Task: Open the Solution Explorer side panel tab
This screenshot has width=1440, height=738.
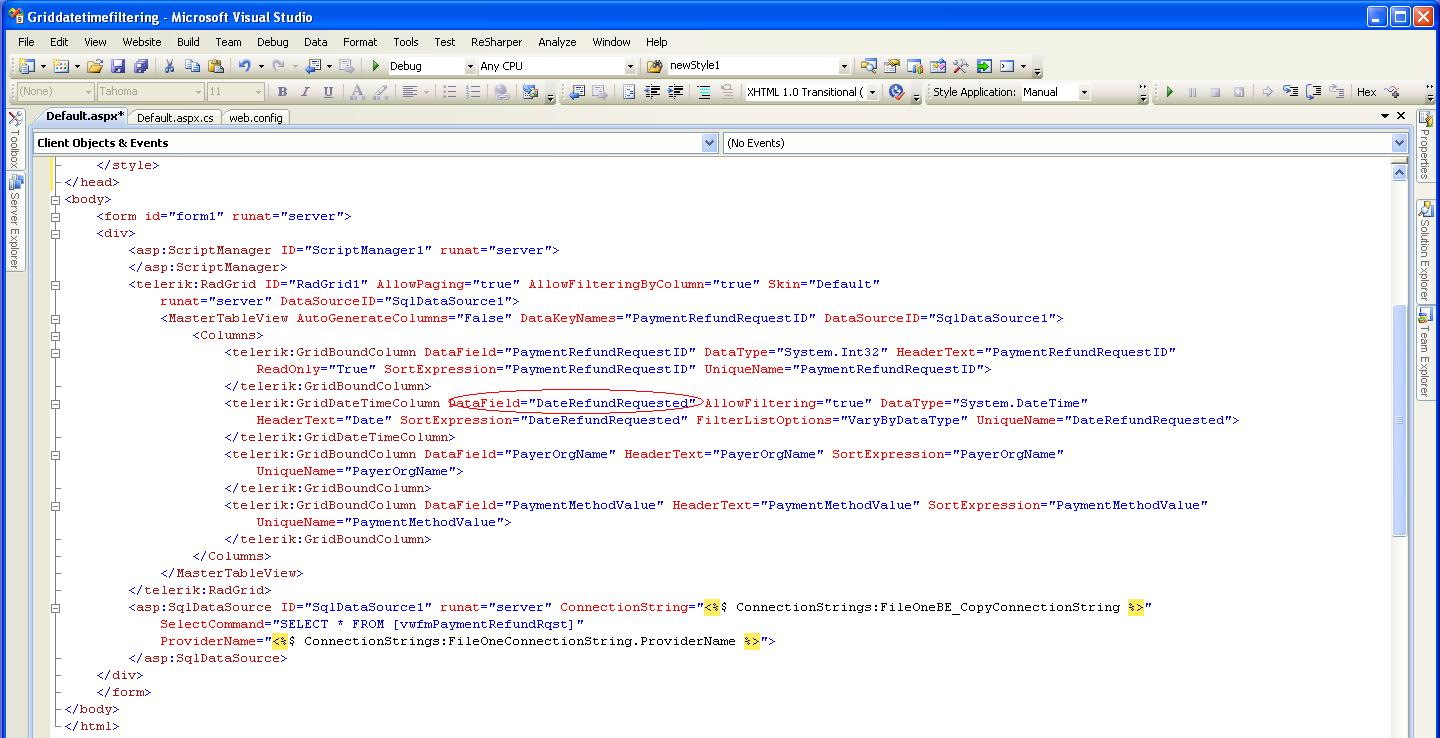Action: pos(1425,252)
